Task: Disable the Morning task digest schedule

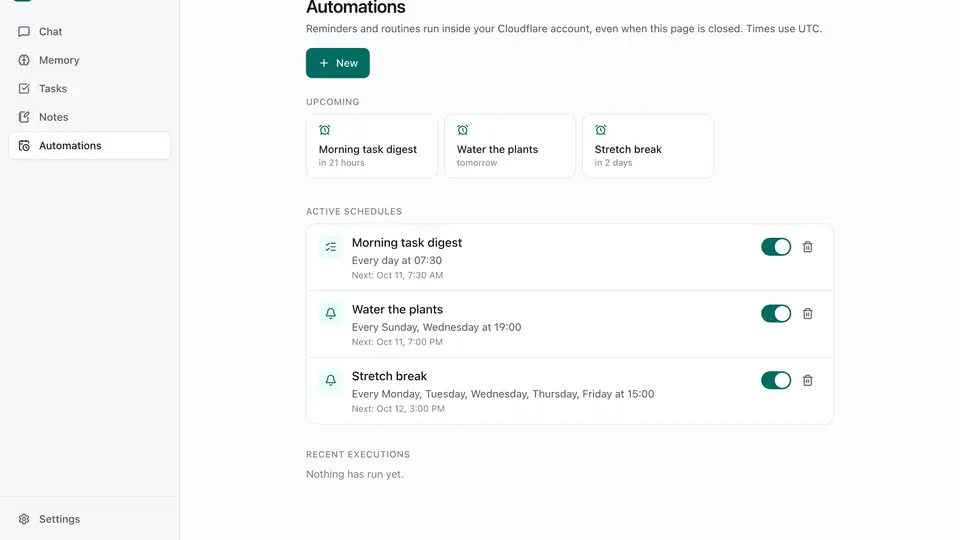Action: [x=776, y=247]
